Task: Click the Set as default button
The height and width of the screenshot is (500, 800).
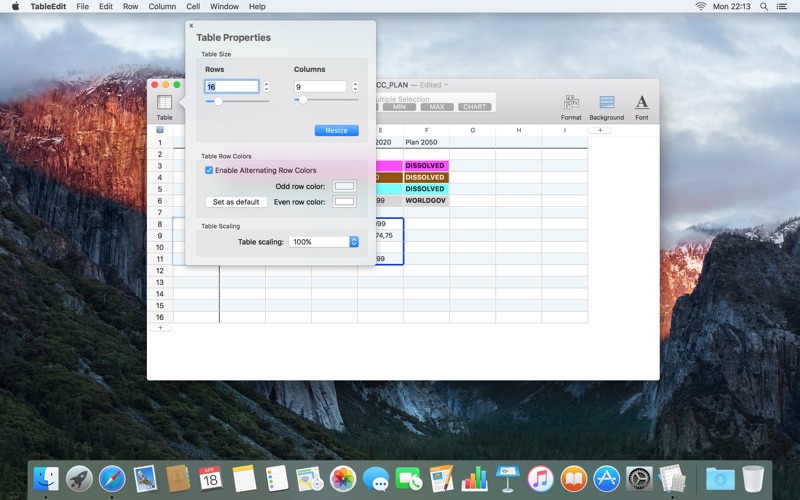Action: (236, 202)
